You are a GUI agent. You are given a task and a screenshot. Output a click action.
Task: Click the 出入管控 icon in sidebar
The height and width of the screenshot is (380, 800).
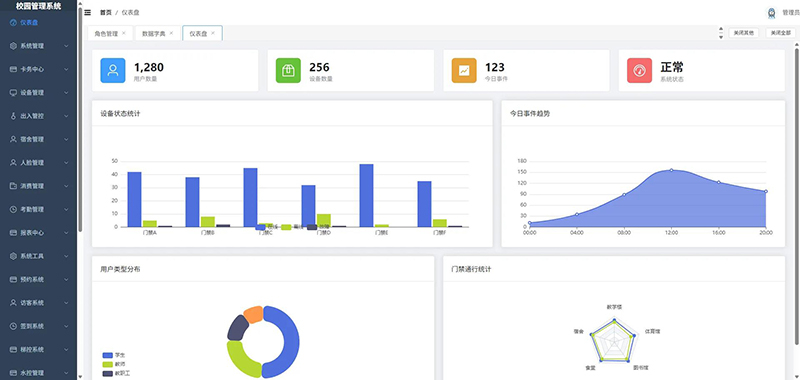tap(13, 116)
